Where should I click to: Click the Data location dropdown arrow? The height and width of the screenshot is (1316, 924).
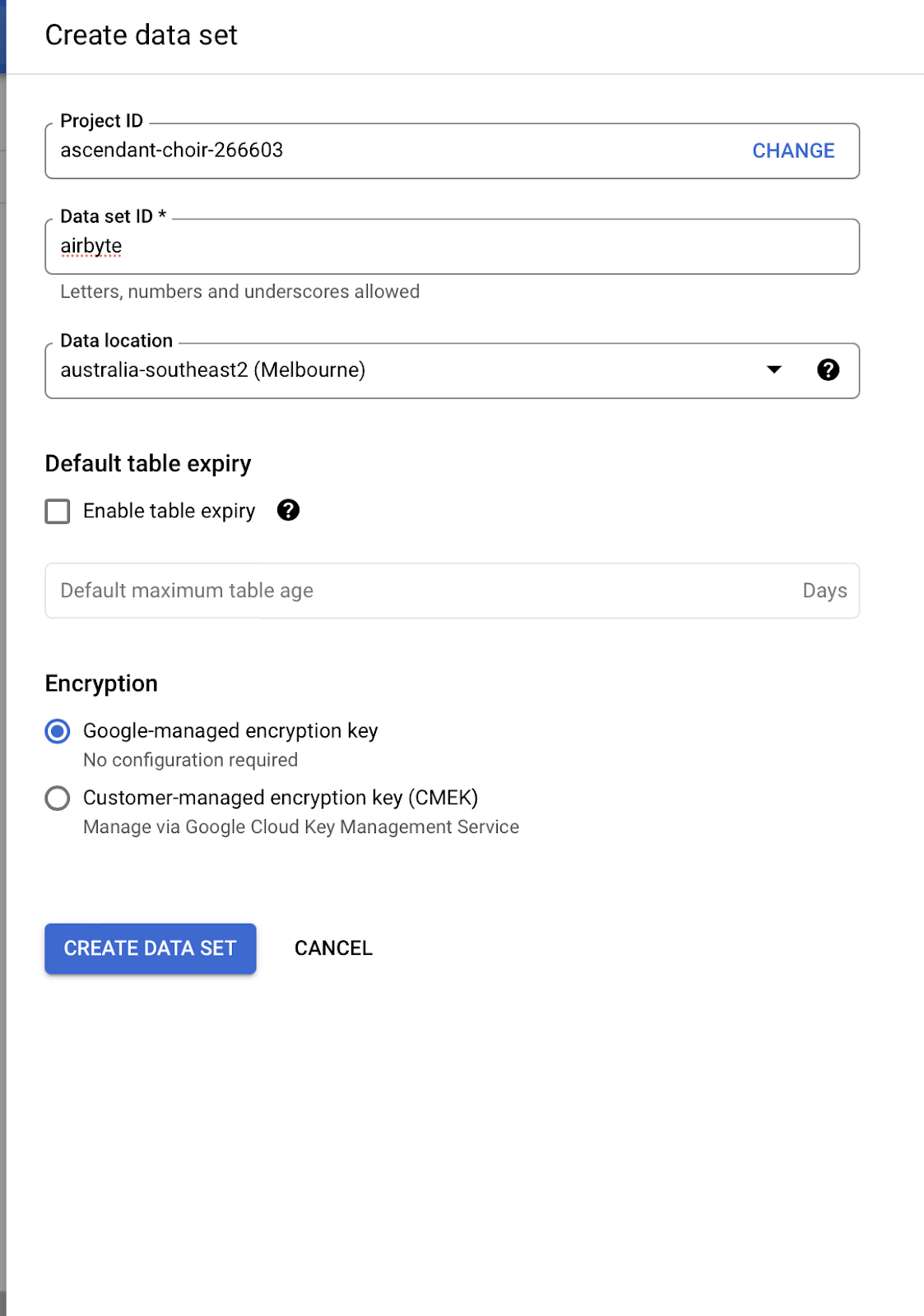point(773,370)
